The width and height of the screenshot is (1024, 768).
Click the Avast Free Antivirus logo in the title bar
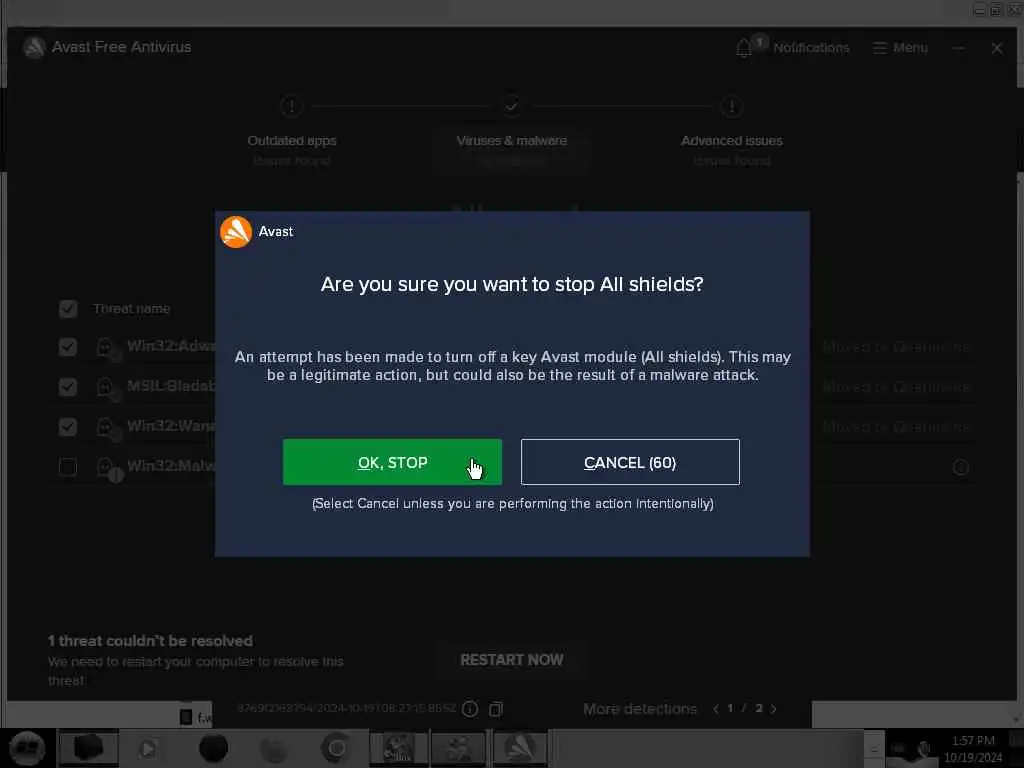34,47
